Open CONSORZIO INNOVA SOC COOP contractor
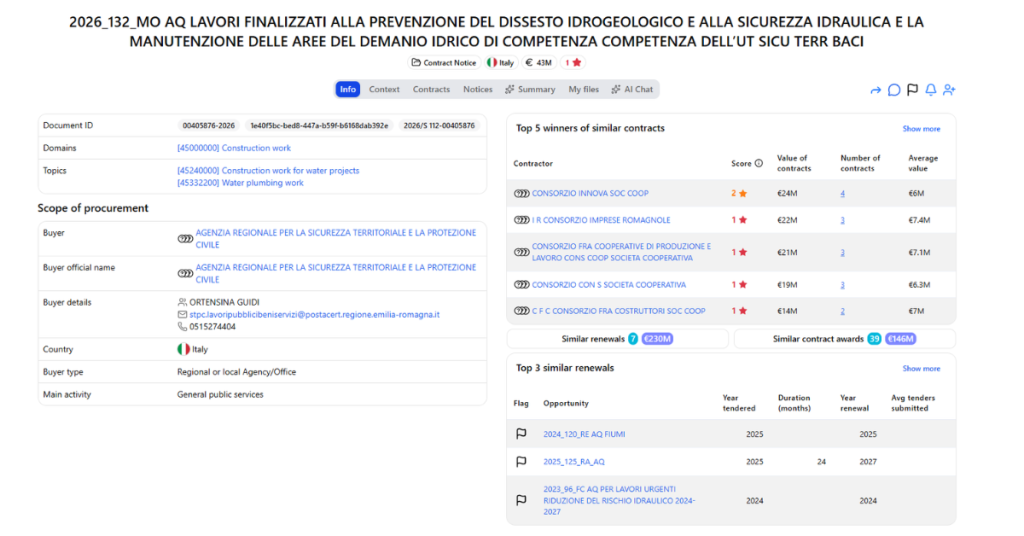The width and height of the screenshot is (1024, 536). [x=590, y=193]
